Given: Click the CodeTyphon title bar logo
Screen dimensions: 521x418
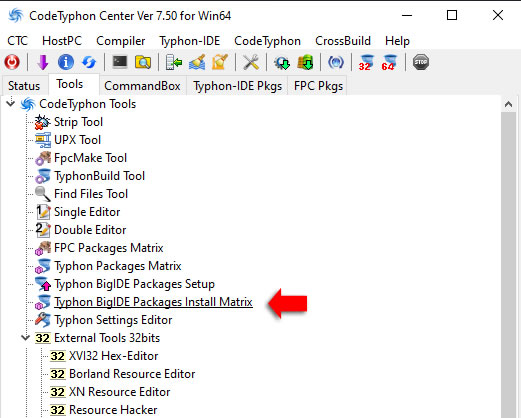Looking at the screenshot, I should (x=16, y=15).
